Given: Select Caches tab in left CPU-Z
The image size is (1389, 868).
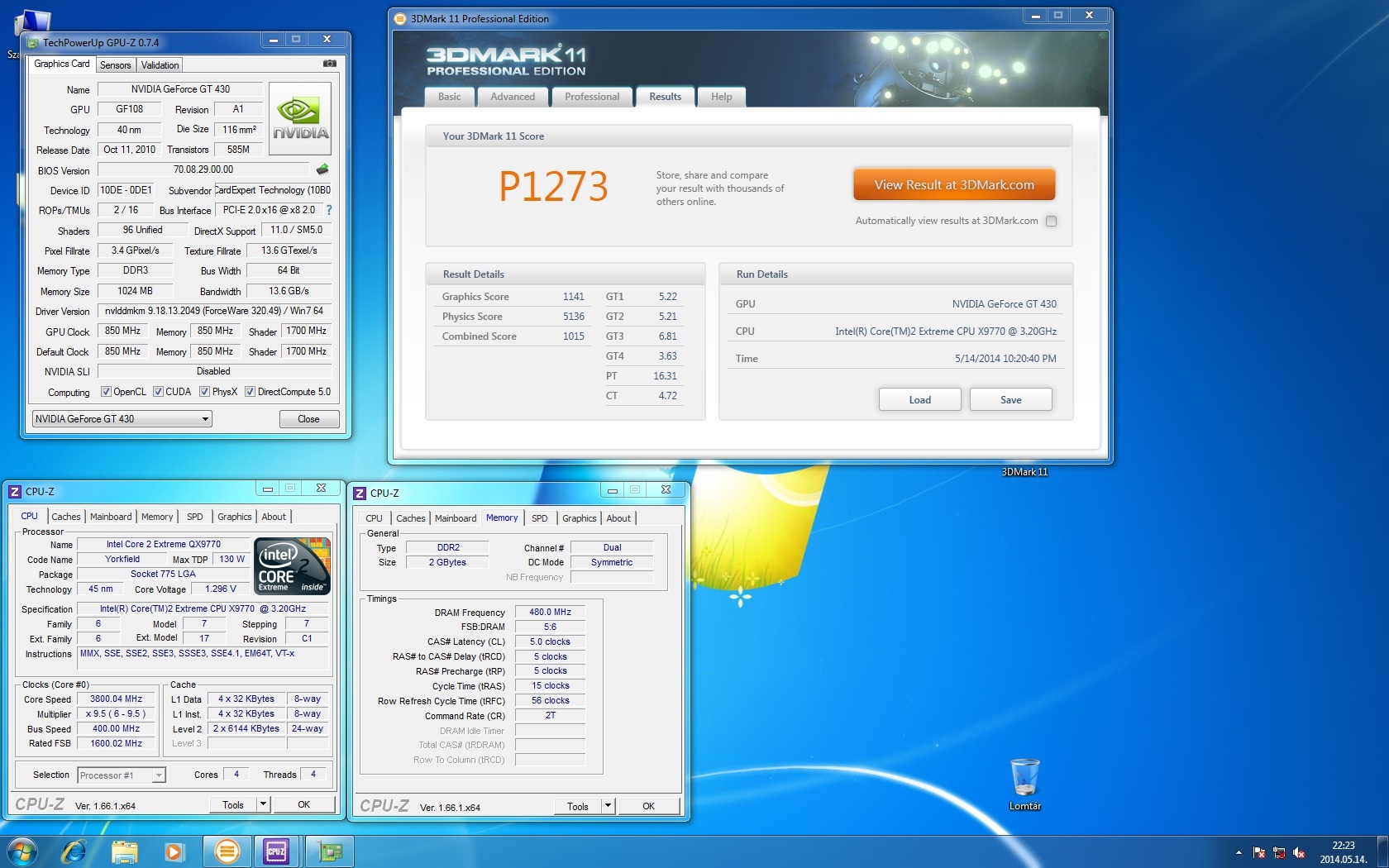Looking at the screenshot, I should tap(66, 517).
